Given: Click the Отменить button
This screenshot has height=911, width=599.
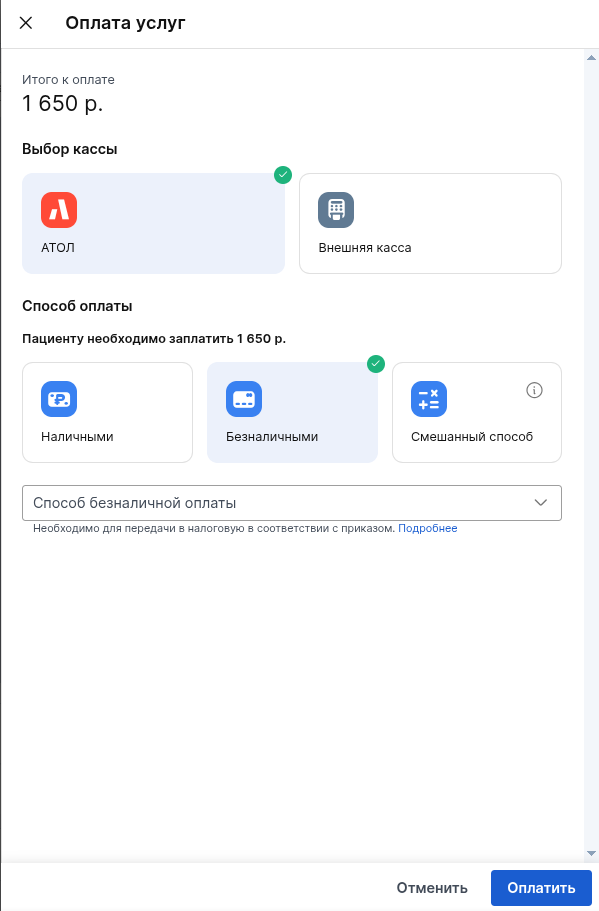Looking at the screenshot, I should click(x=432, y=888).
